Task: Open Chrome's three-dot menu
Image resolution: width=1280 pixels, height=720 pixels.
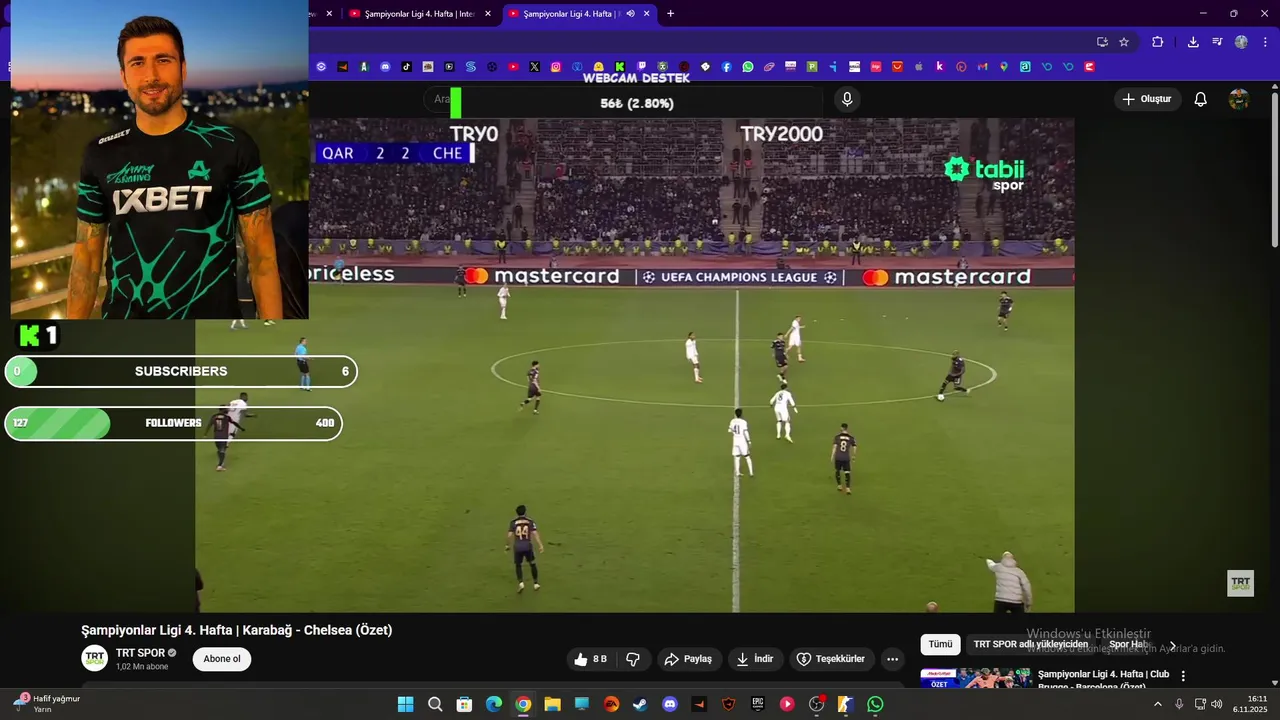Action: [x=1264, y=42]
